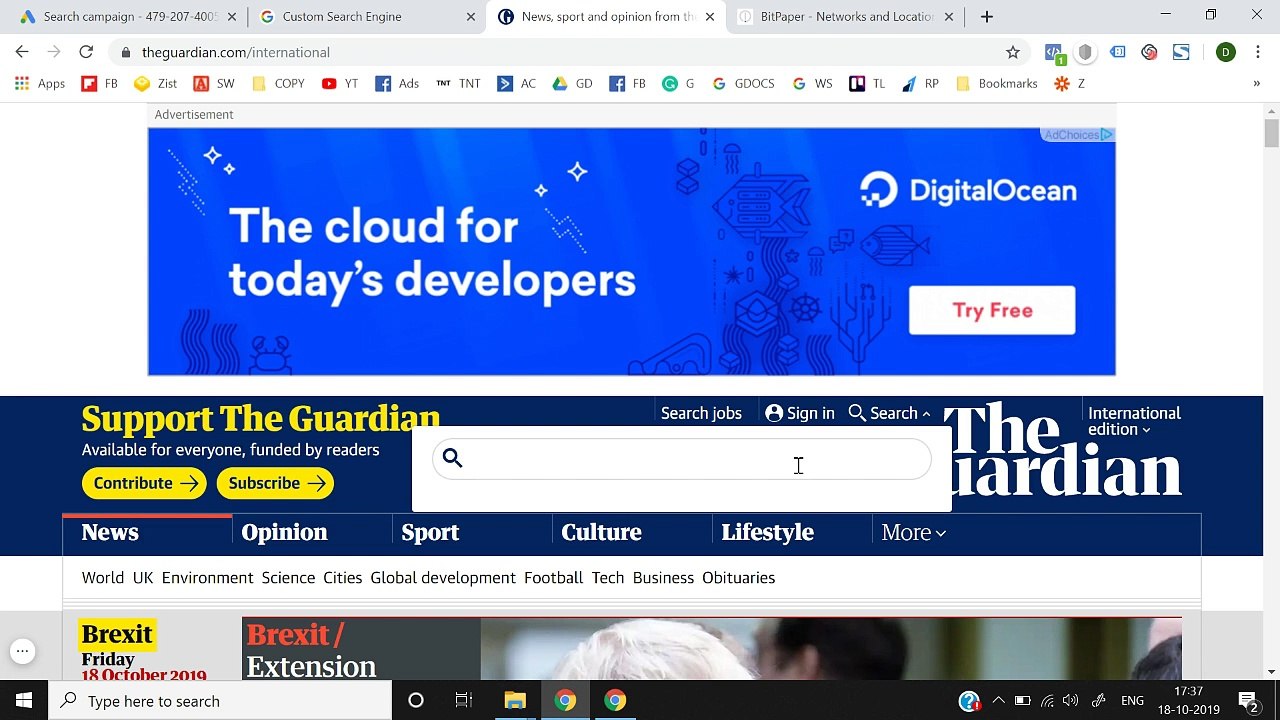Open the code extension with badge 1
Viewport: 1280px width, 720px height.
(x=1054, y=53)
